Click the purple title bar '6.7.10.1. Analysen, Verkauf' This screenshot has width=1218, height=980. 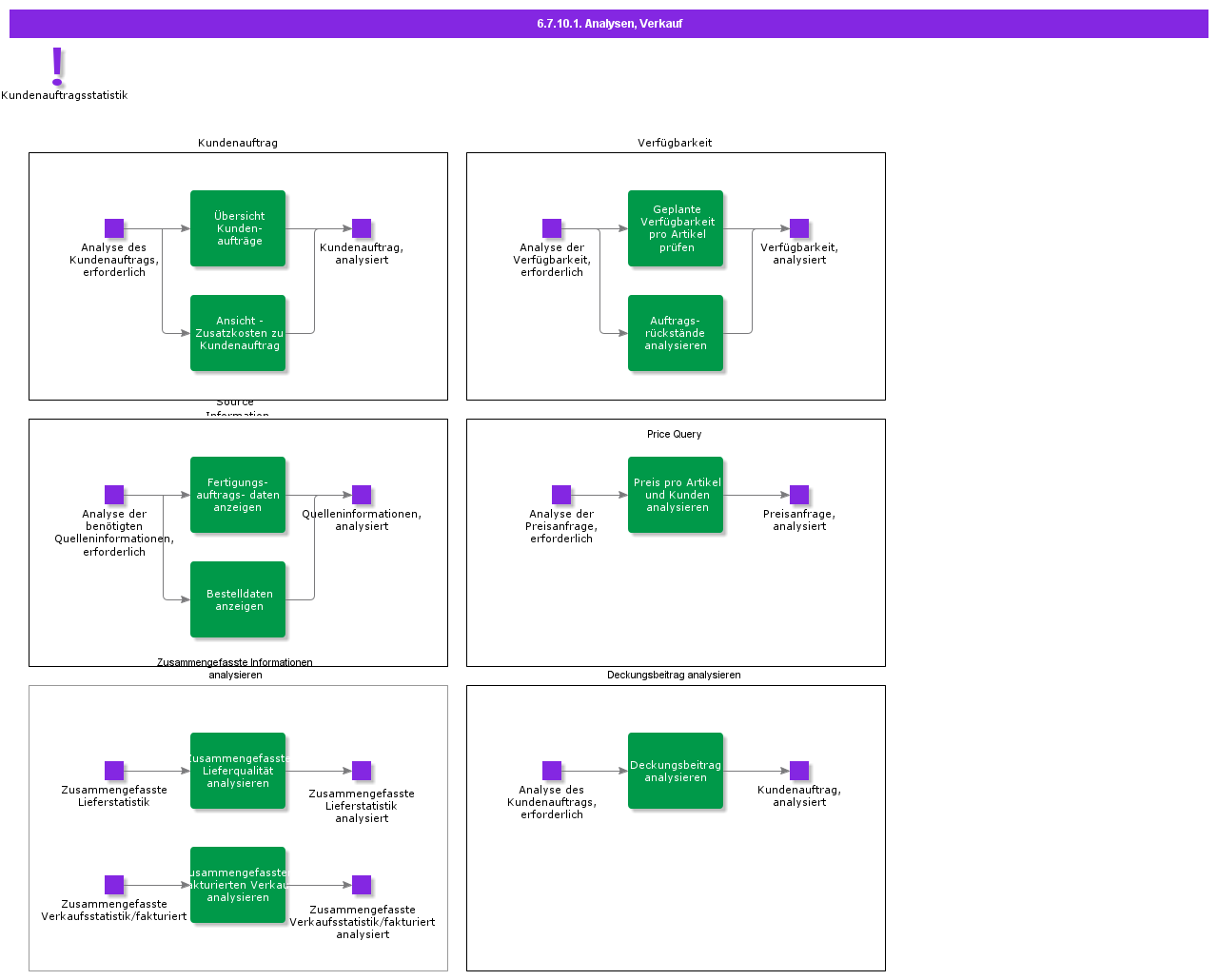tap(609, 24)
